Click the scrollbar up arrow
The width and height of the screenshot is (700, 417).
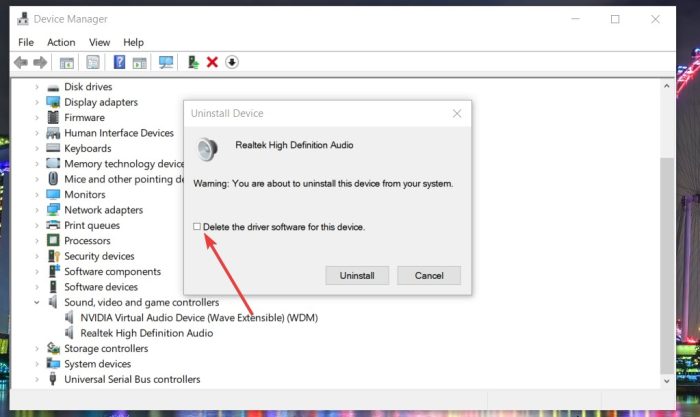click(667, 86)
